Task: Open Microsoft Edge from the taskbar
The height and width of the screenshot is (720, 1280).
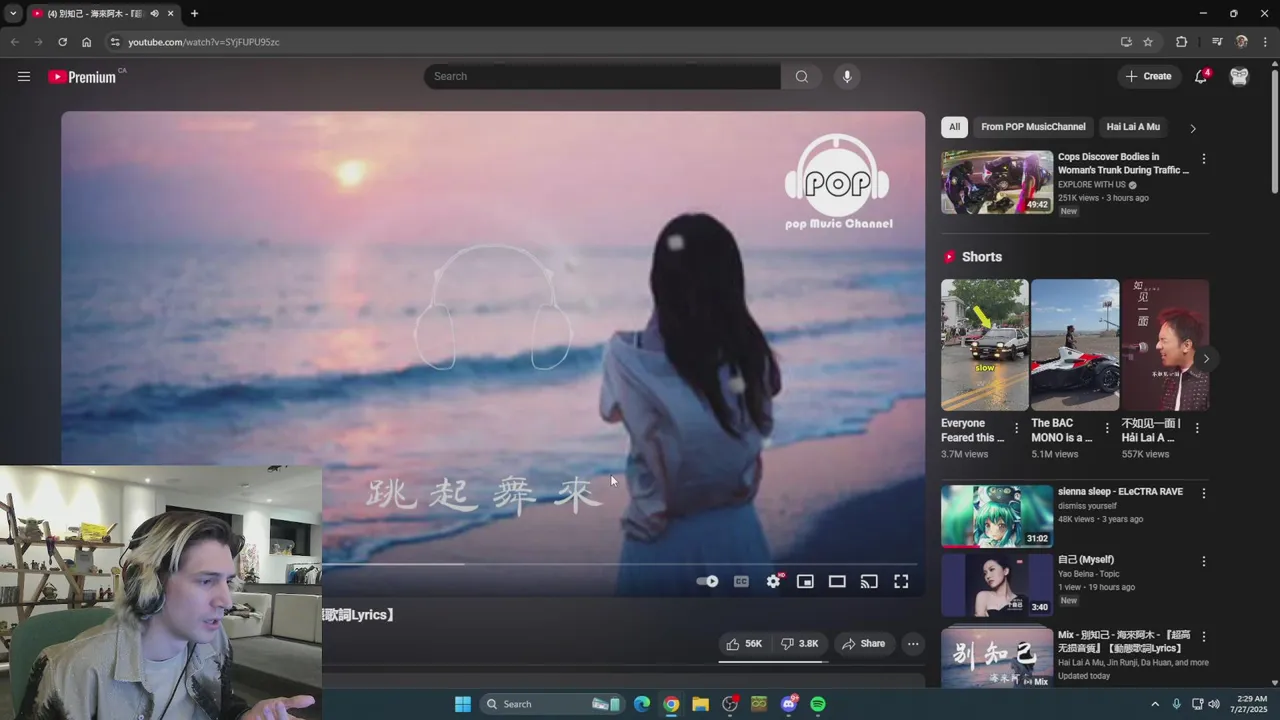Action: coord(642,704)
